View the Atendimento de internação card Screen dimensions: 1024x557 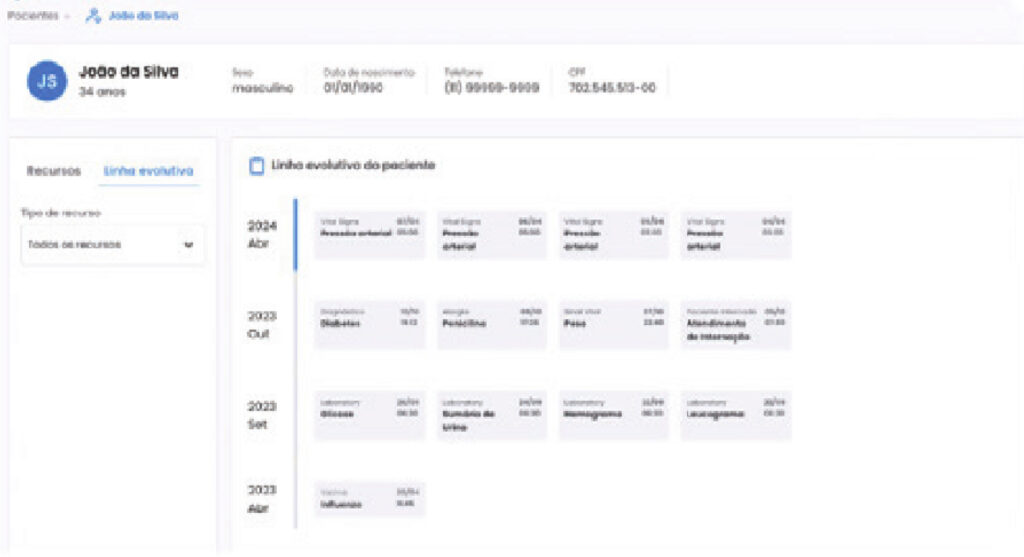tap(735, 324)
